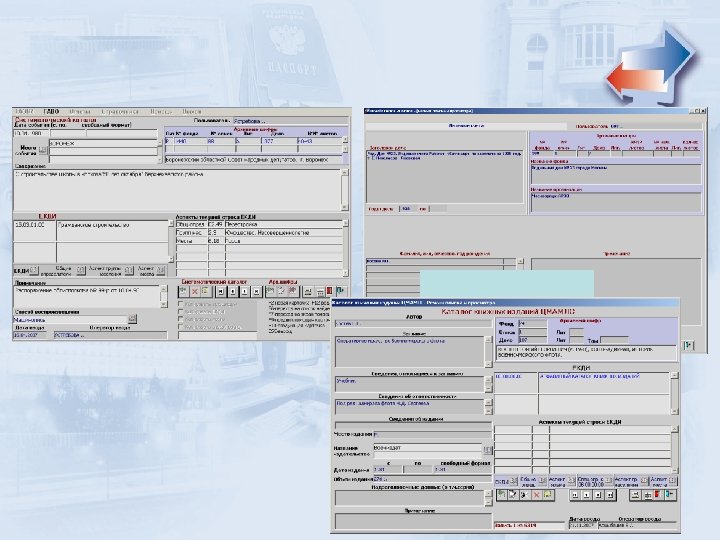This screenshot has width=720, height=540.
Task: Select the Перестройка aspect row
Action: click(259, 225)
